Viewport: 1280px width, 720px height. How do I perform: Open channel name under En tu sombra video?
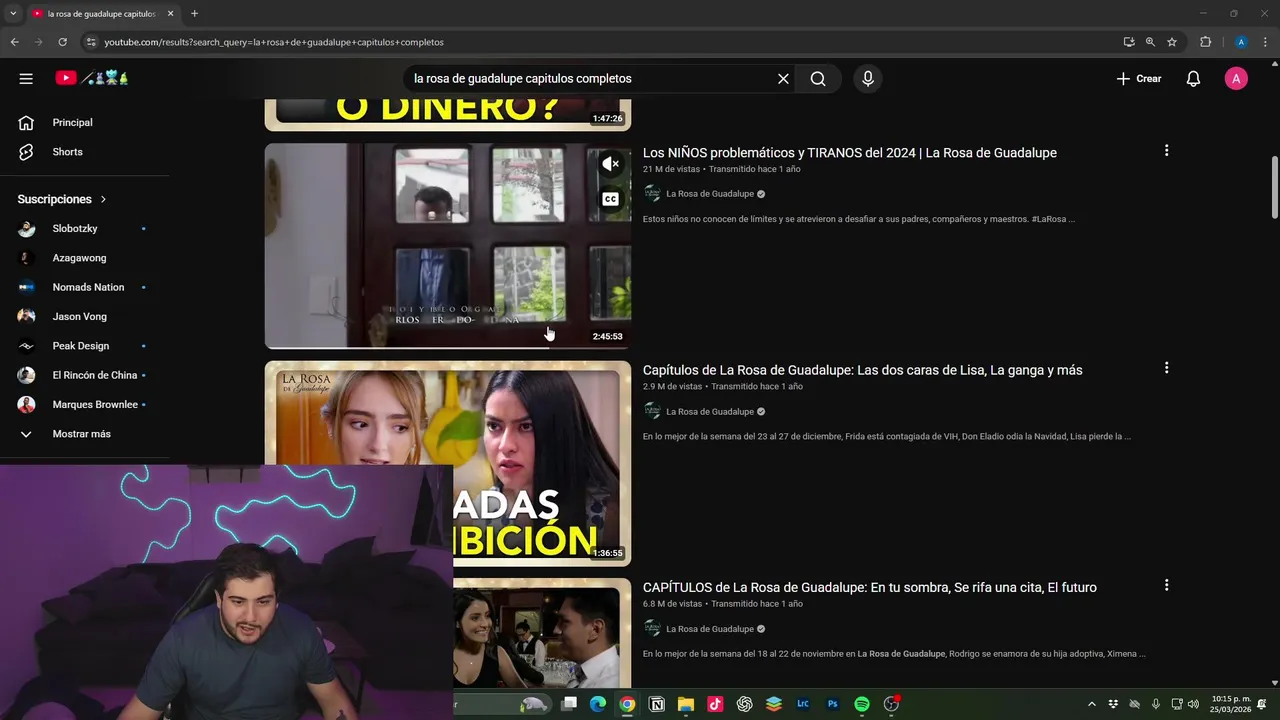coord(710,629)
